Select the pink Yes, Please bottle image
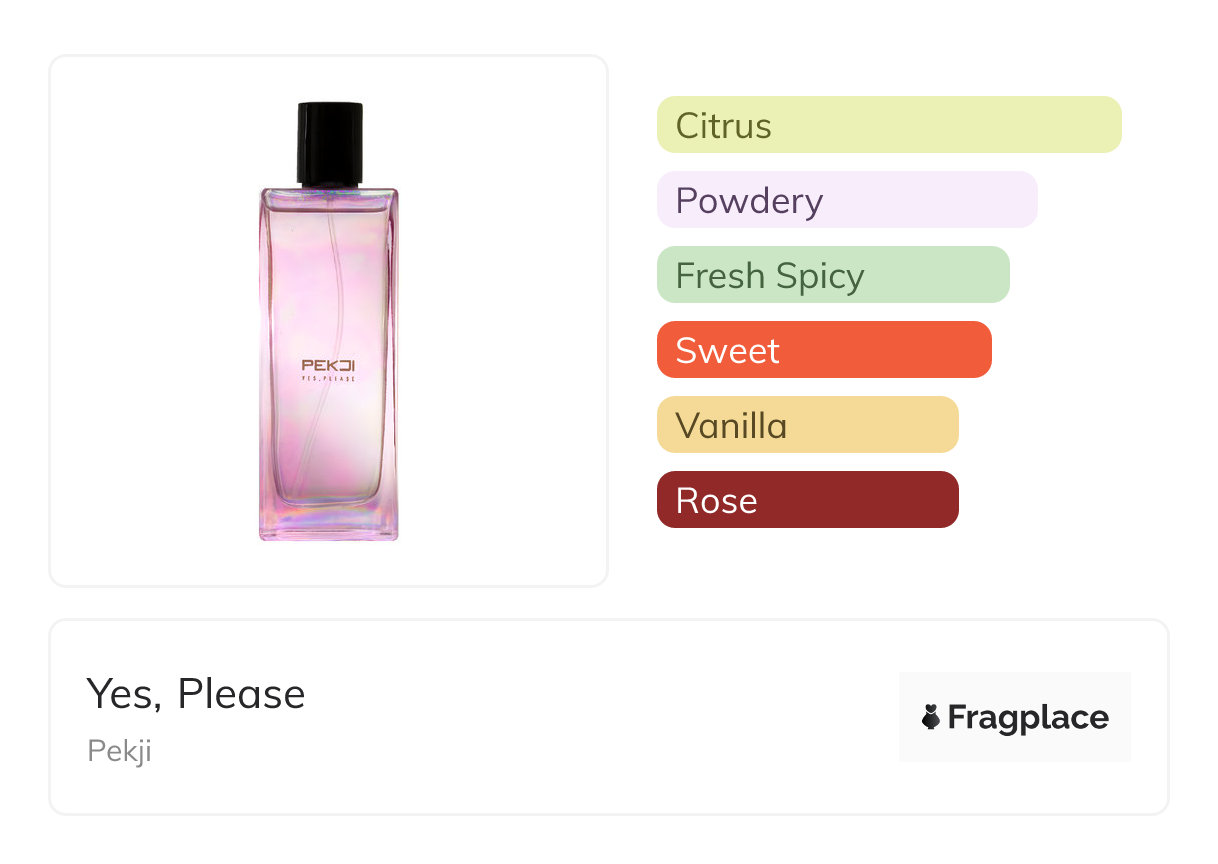This screenshot has height=864, width=1218. point(329,321)
